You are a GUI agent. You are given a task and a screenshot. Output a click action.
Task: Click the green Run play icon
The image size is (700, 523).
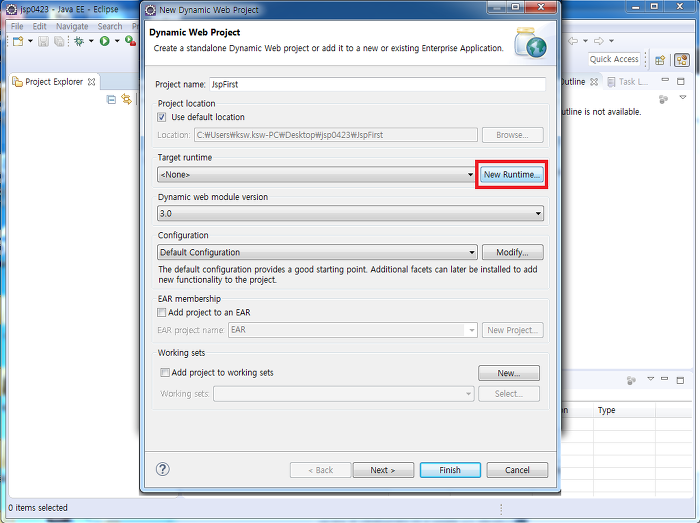coord(104,42)
